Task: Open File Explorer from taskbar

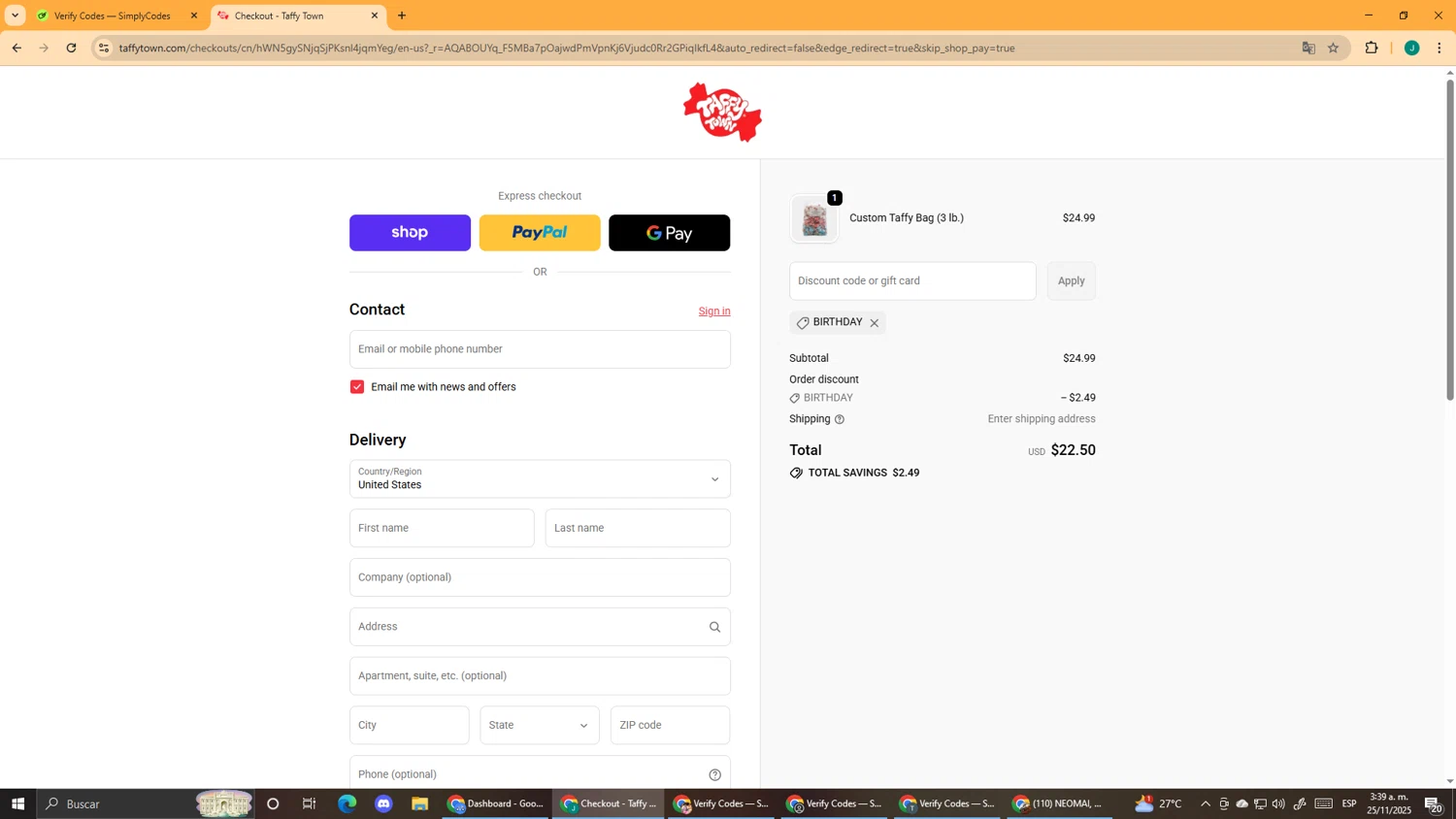Action: 419,803
